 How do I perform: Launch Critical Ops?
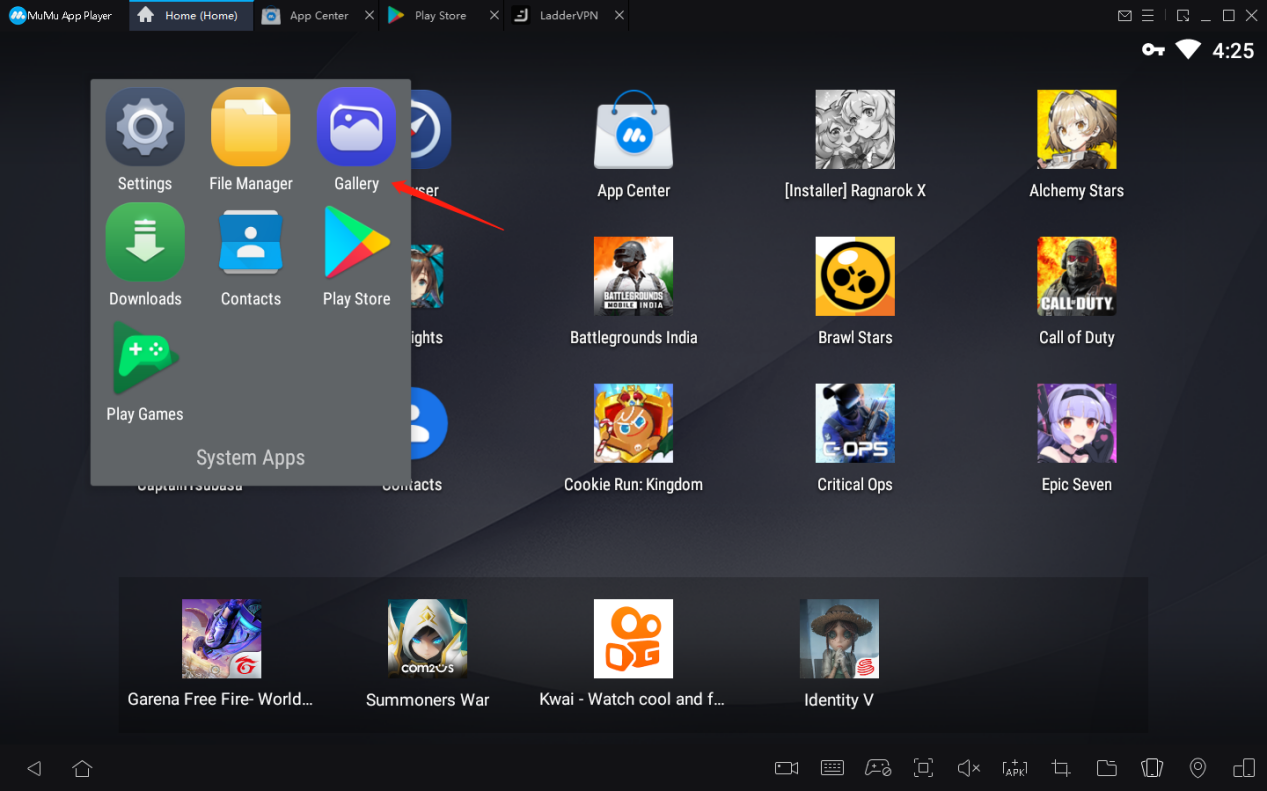tap(855, 424)
